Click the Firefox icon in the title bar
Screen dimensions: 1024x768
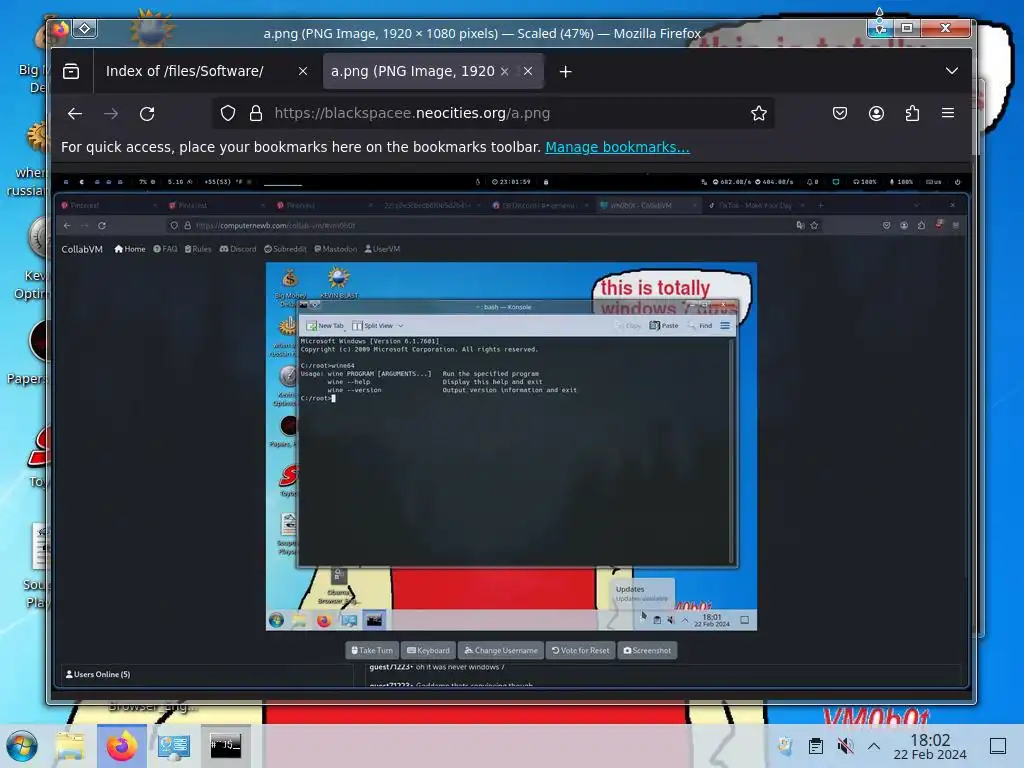[x=60, y=29]
